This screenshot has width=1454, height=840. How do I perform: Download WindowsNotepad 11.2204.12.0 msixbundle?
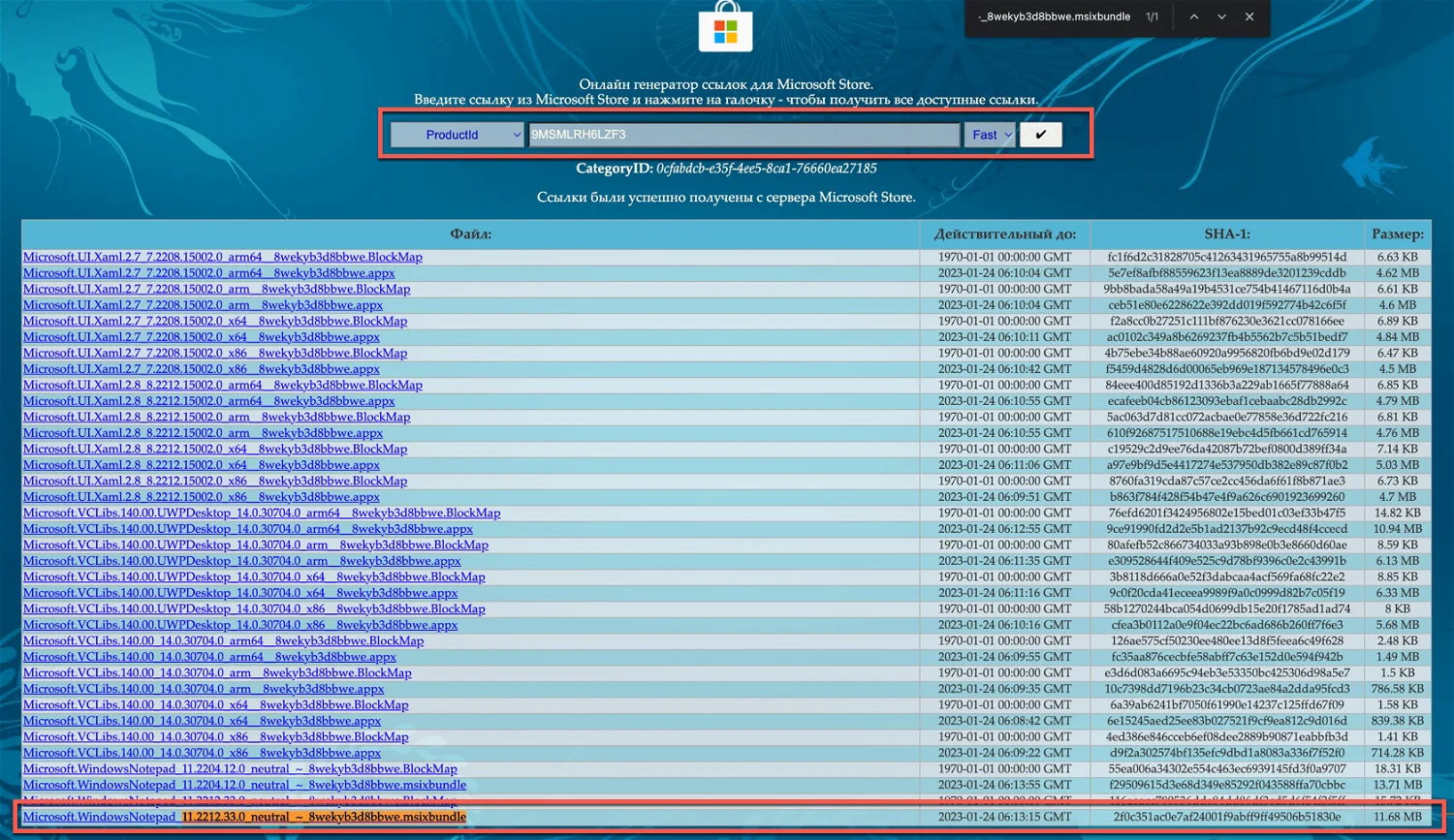click(x=244, y=785)
